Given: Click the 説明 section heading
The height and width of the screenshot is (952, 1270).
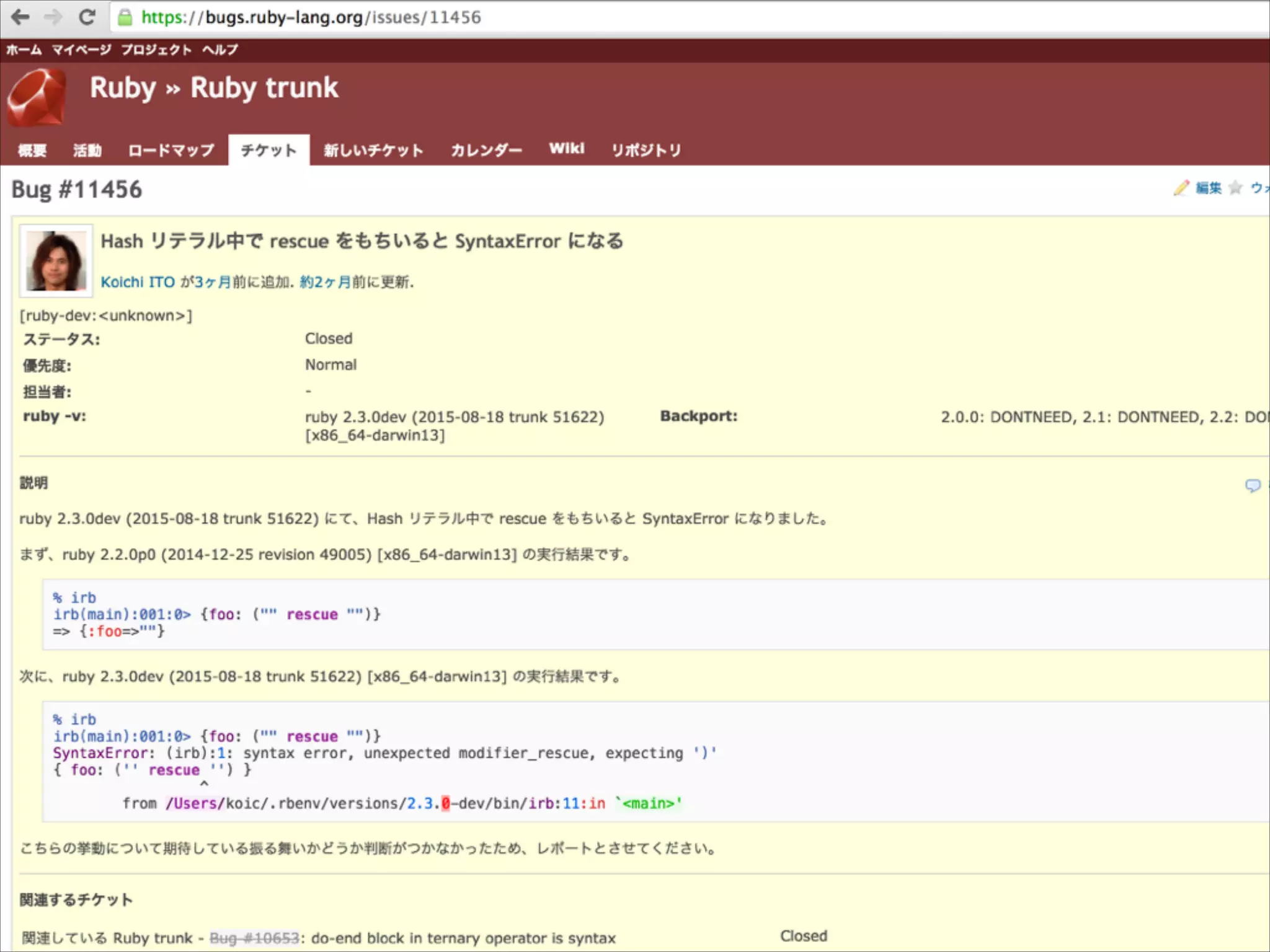Looking at the screenshot, I should click(33, 483).
